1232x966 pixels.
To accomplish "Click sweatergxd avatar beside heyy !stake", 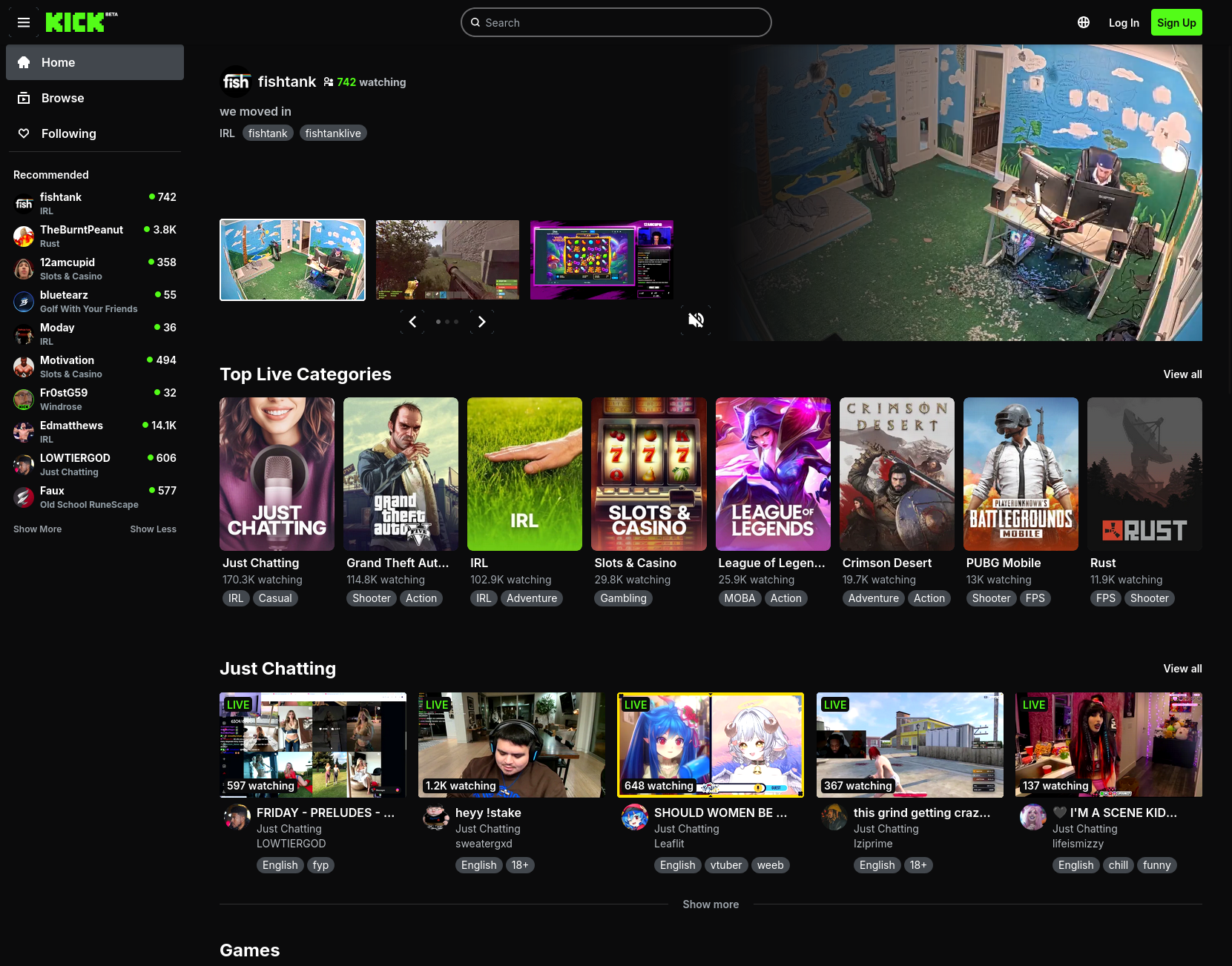I will (436, 817).
